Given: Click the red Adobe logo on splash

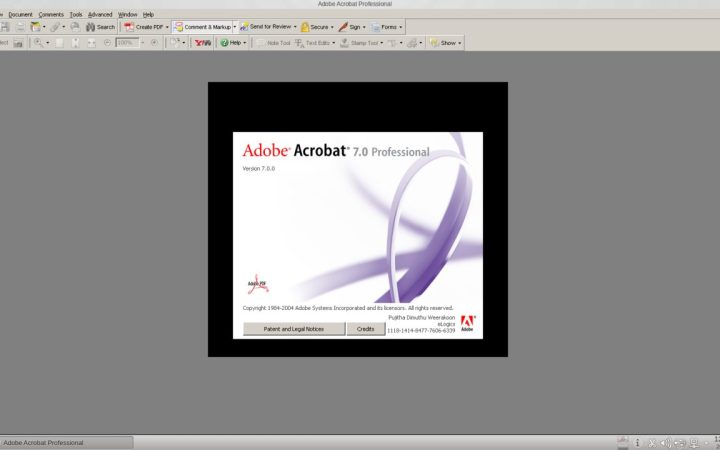Looking at the screenshot, I should point(468,323).
